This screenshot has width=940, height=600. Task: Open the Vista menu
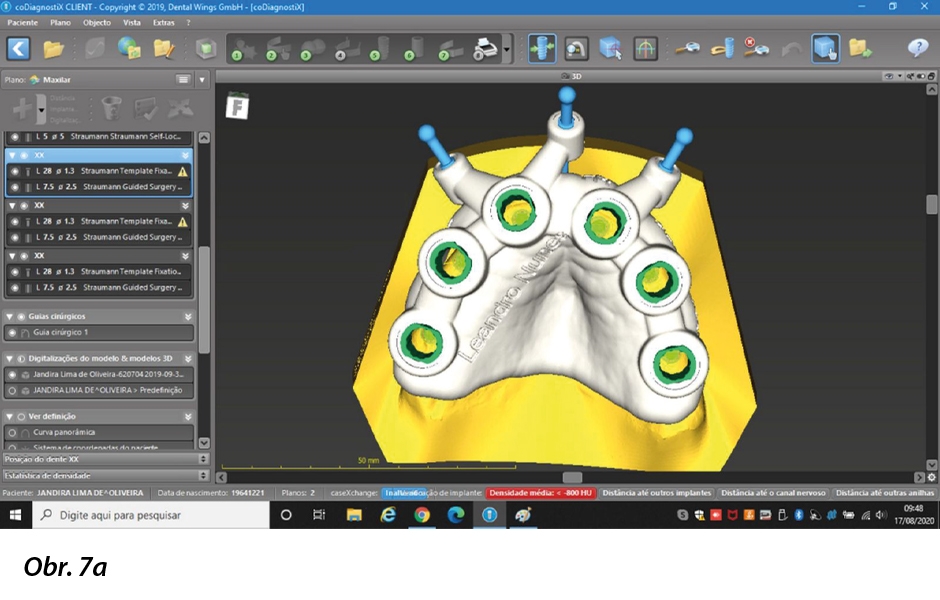(x=132, y=23)
